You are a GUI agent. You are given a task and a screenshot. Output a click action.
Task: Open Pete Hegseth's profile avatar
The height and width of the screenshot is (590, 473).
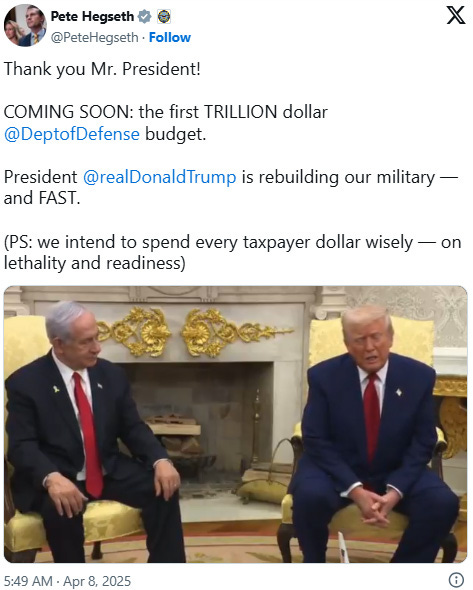click(x=25, y=26)
